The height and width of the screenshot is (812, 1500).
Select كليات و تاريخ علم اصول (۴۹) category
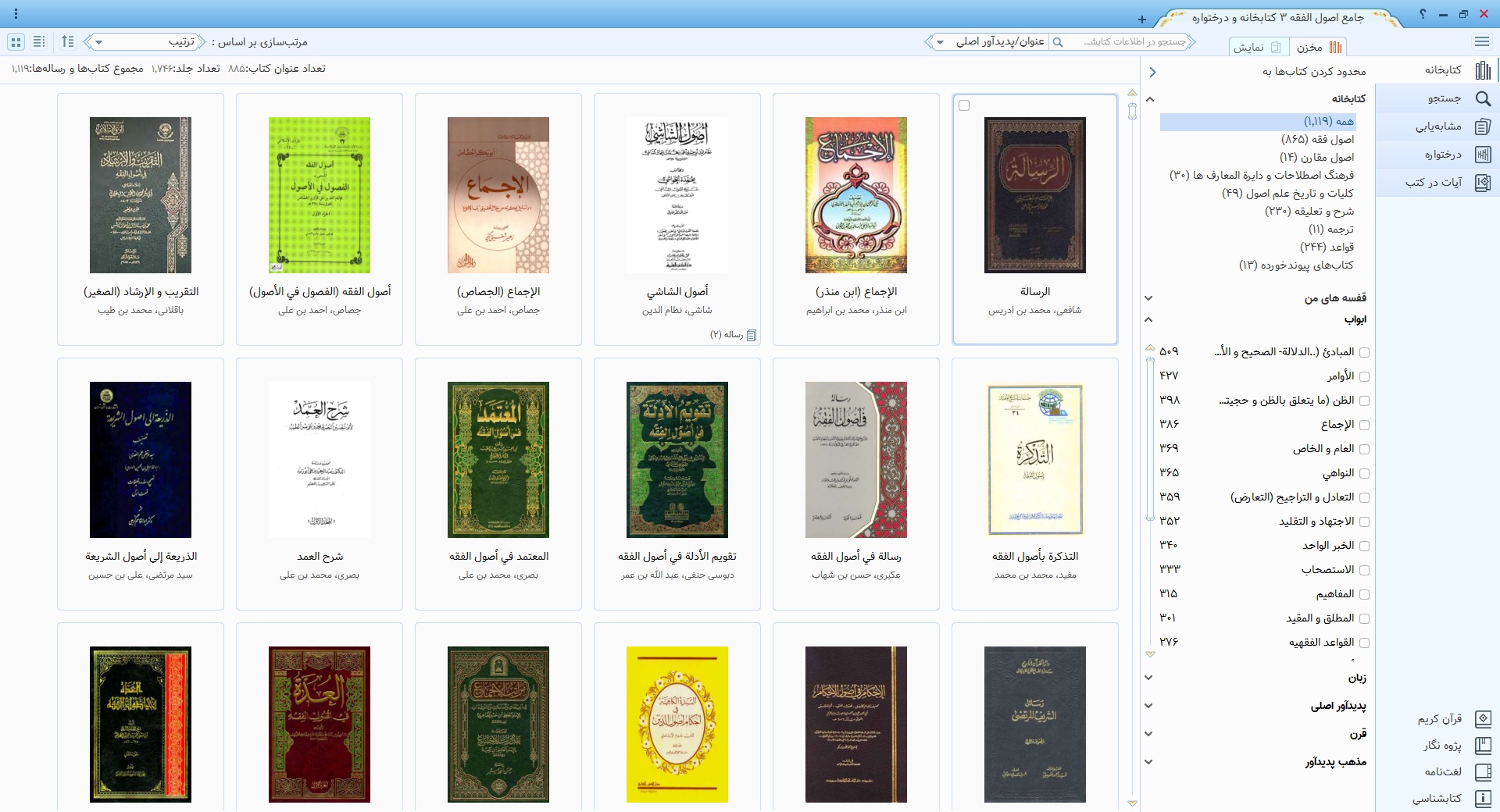(x=1287, y=193)
